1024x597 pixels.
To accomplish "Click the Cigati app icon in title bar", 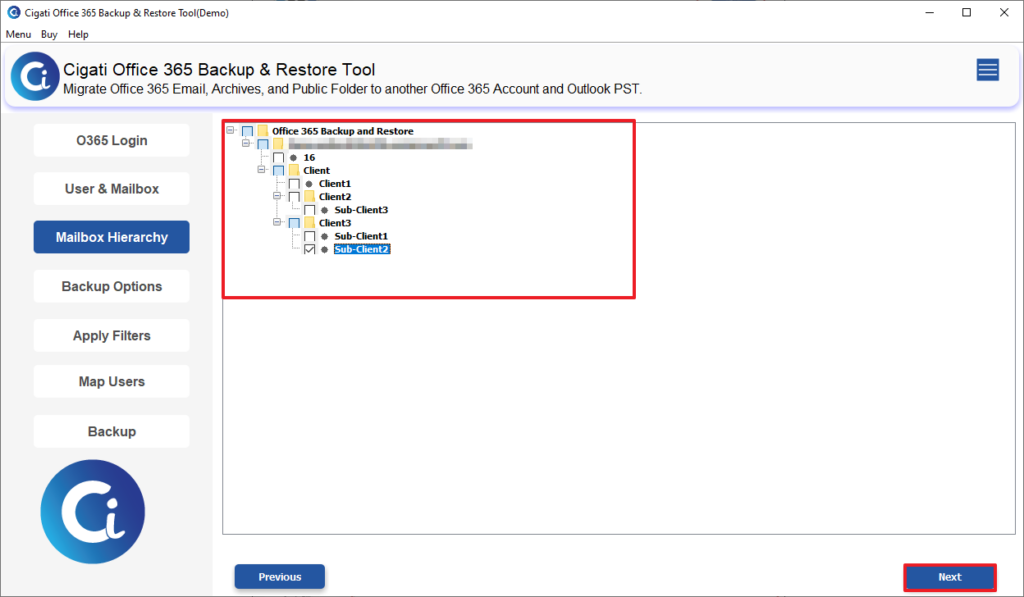I will click(13, 12).
